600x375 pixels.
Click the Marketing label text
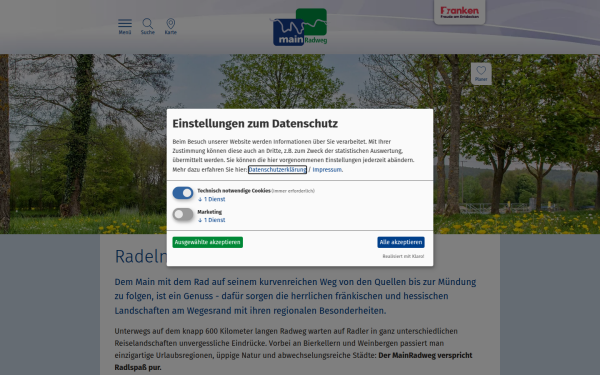pos(210,212)
